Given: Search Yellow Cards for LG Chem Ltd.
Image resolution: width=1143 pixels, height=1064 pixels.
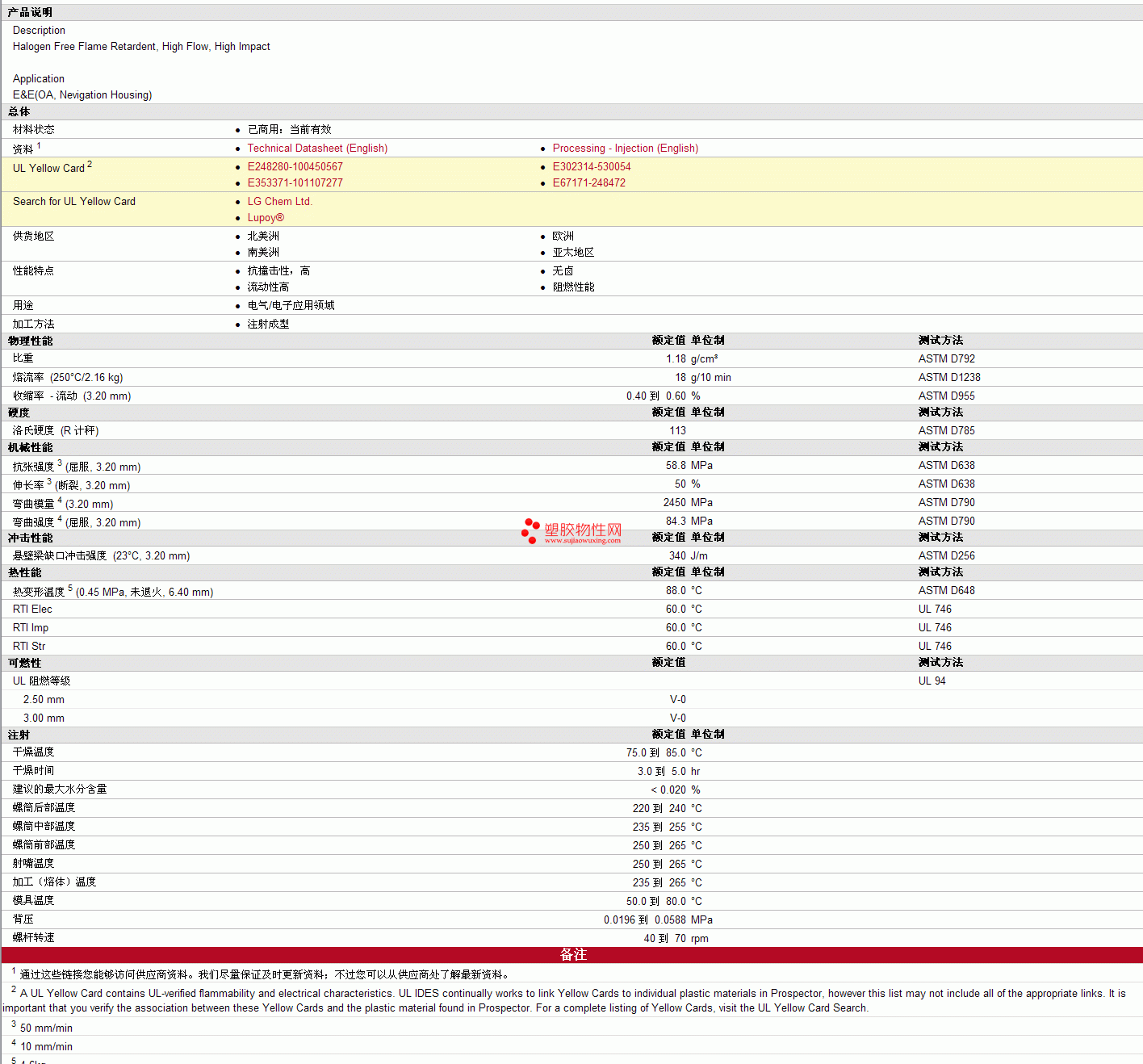Looking at the screenshot, I should pos(280,202).
